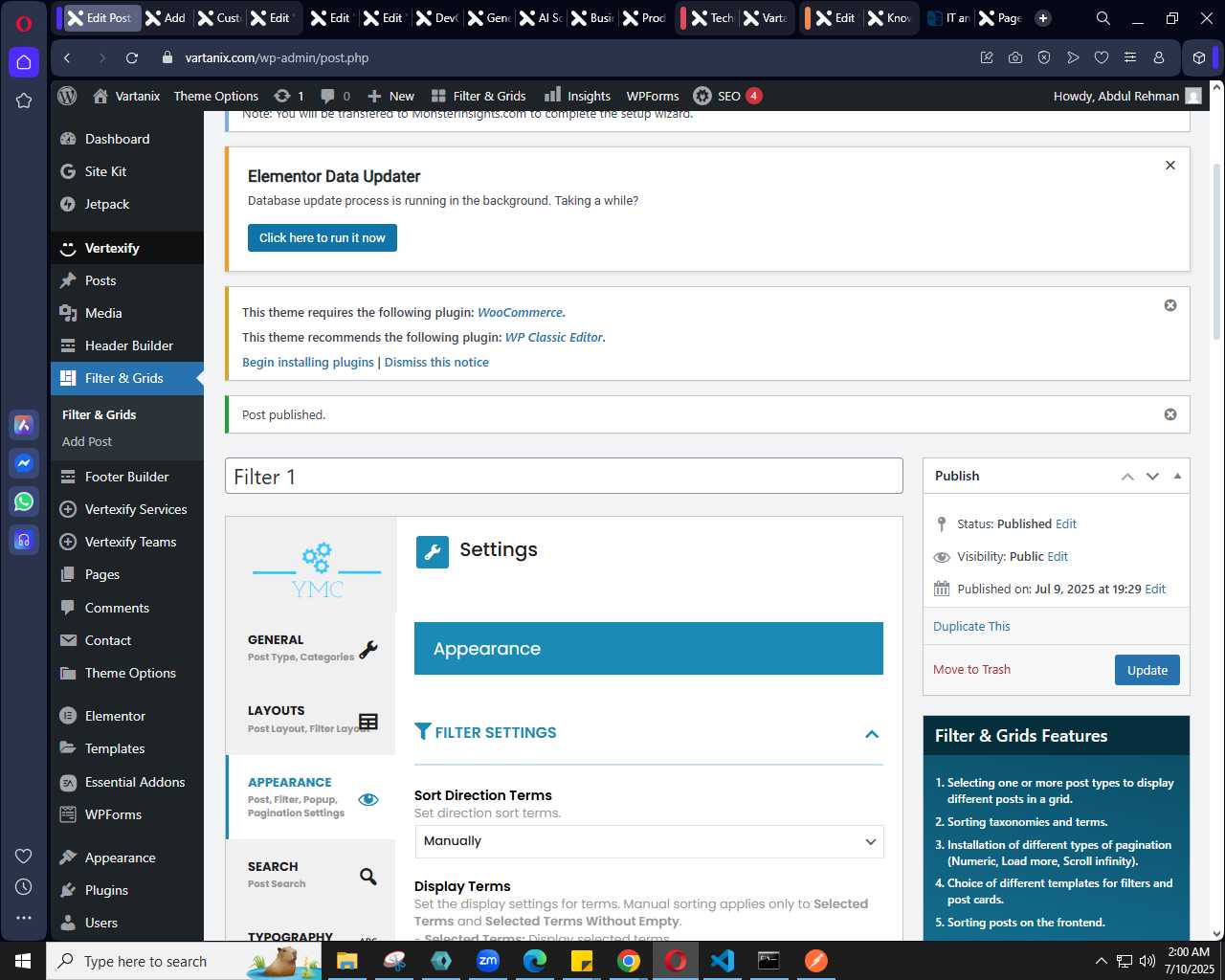1225x980 pixels.
Task: Open updates indicator in admin bar
Action: (289, 96)
